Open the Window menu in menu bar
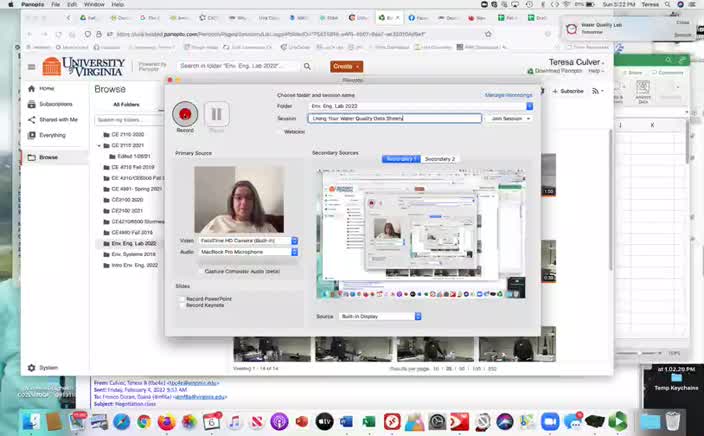This screenshot has width=704, height=436. (x=95, y=5)
